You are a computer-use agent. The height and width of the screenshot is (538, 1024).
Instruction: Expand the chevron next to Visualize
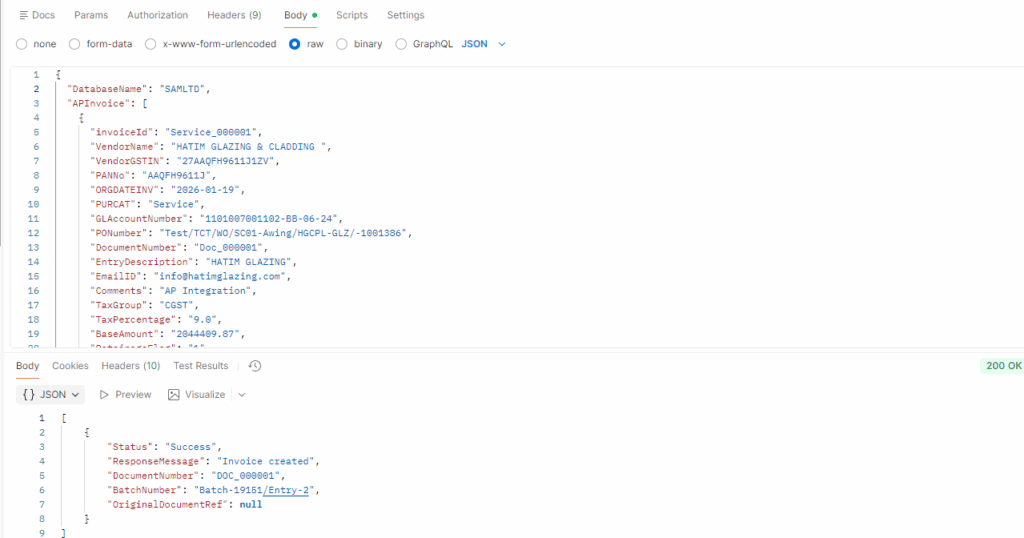[x=242, y=395]
